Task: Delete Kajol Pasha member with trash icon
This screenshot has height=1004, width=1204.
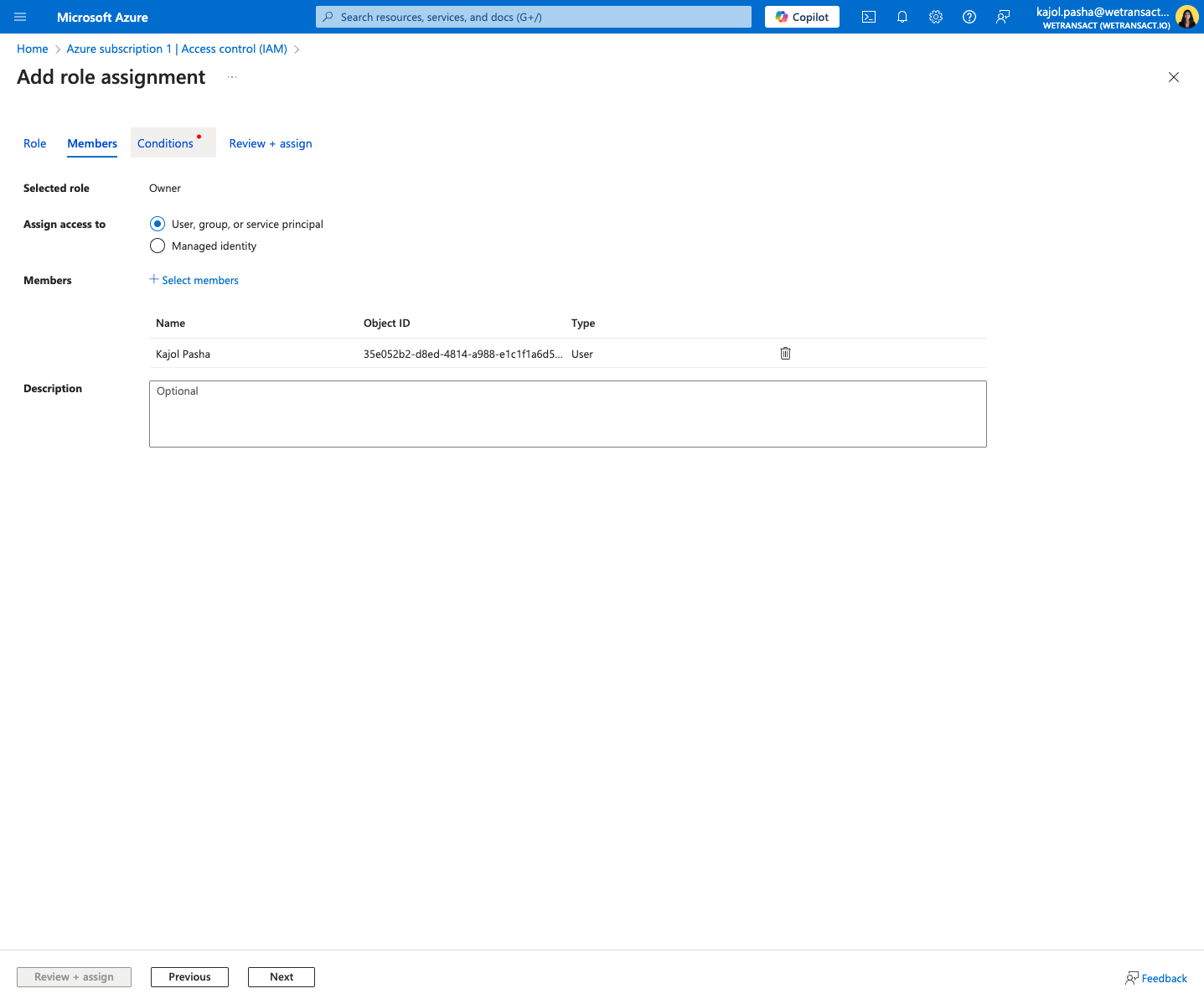Action: point(785,354)
